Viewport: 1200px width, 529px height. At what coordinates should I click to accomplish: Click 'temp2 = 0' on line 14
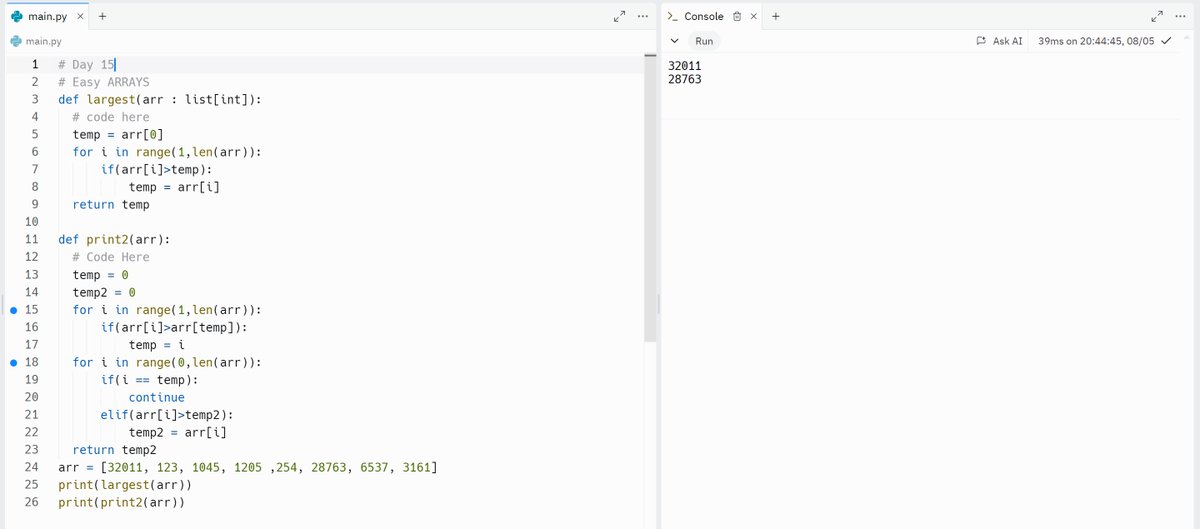tap(104, 292)
